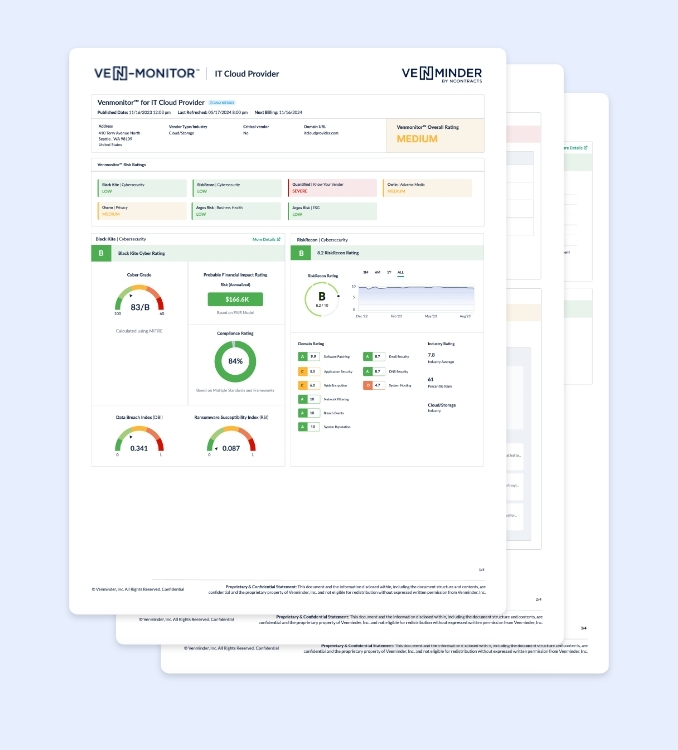Click the Venminder by Ncontracts logo
The image size is (678, 750).
pos(441,74)
